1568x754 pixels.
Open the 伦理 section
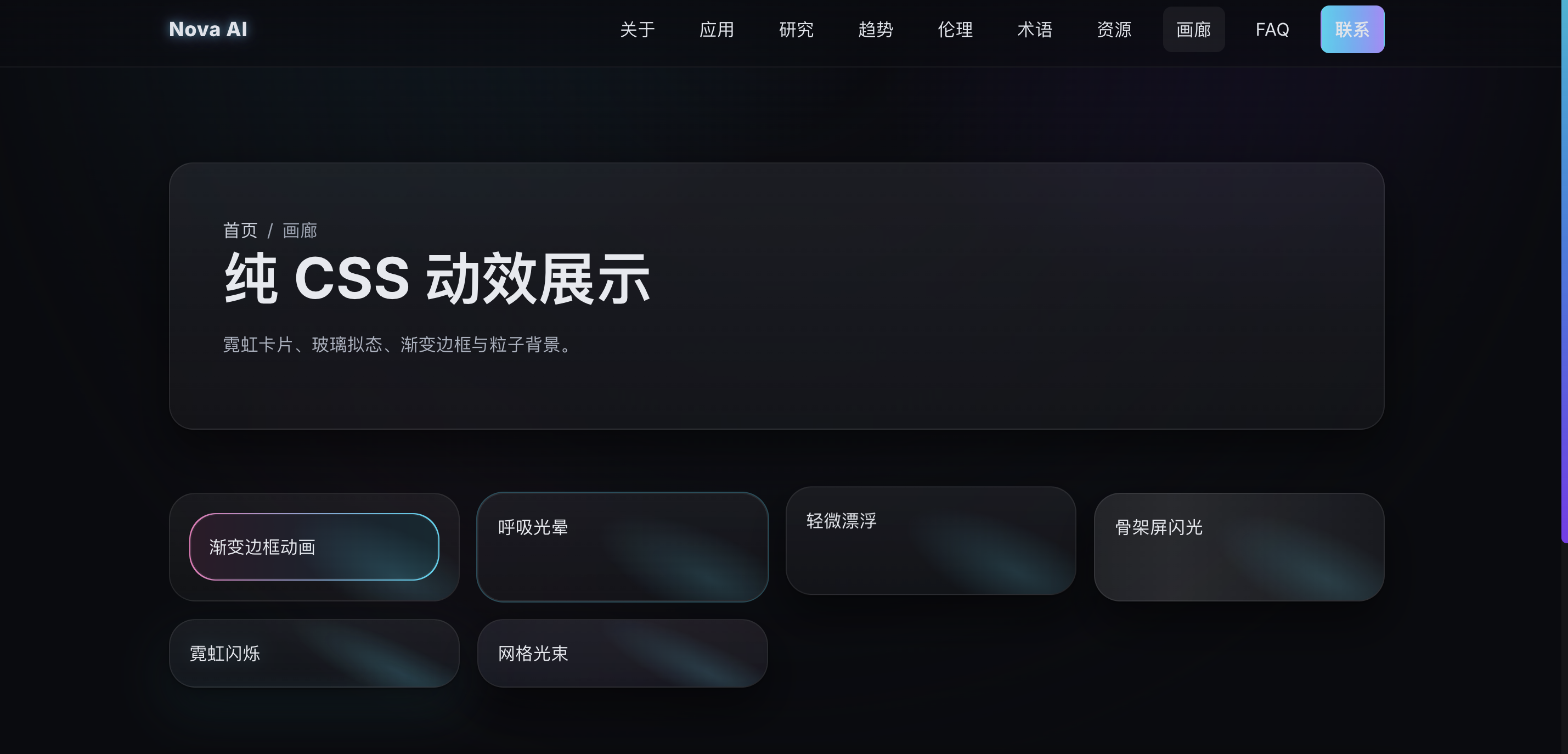coord(955,29)
